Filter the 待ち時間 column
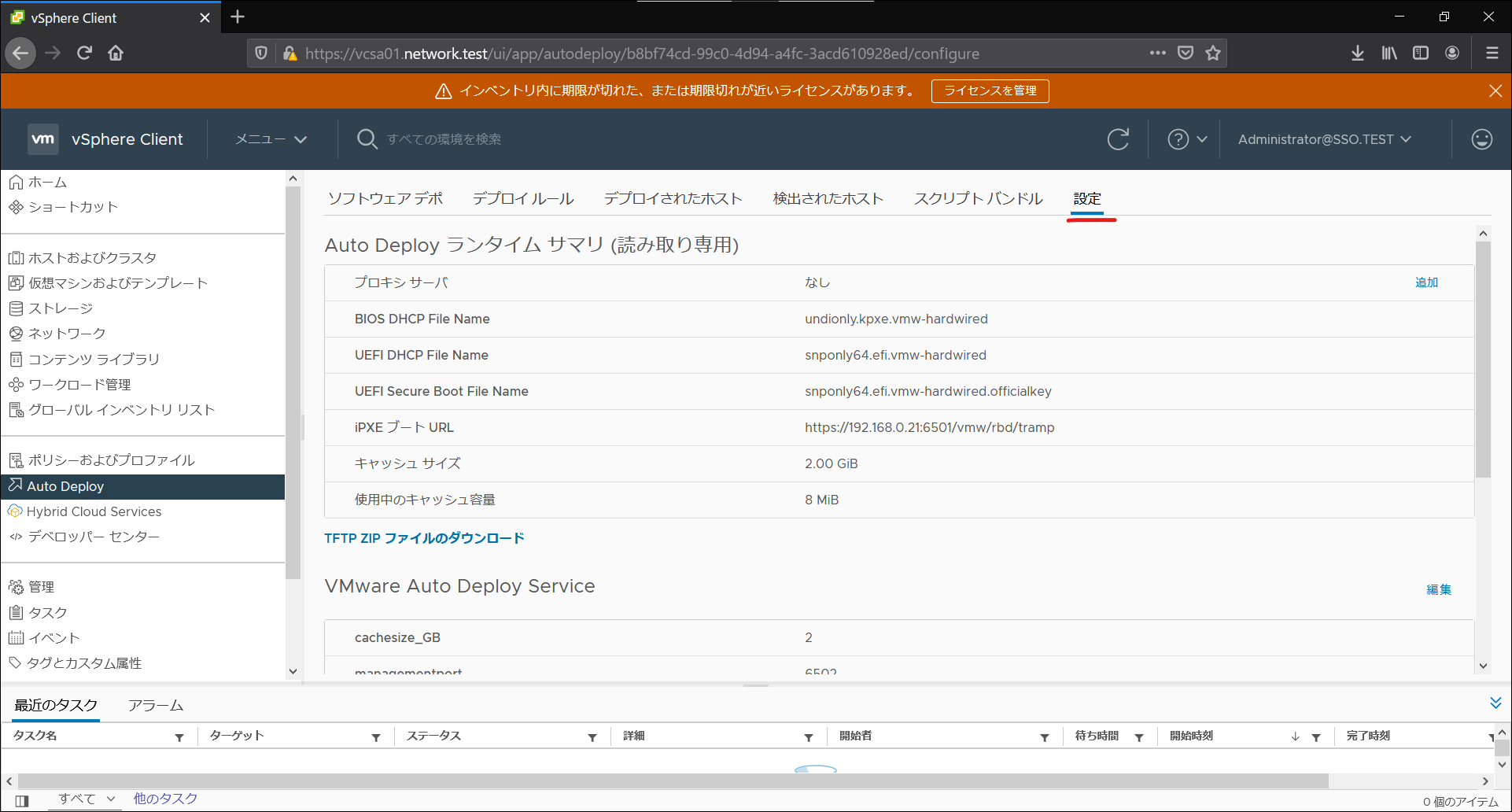Screen dimensions: 1512x812 (1139, 737)
